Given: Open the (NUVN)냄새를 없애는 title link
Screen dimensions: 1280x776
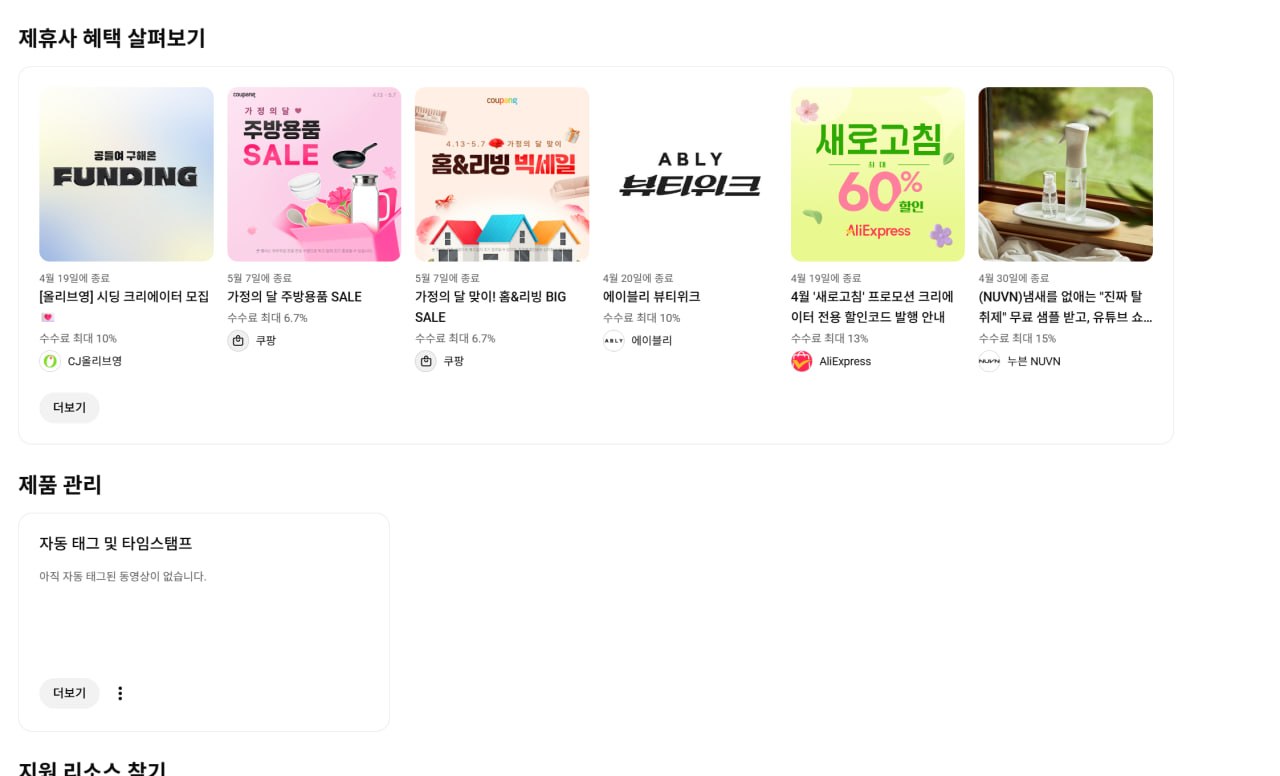Looking at the screenshot, I should click(x=1065, y=307).
